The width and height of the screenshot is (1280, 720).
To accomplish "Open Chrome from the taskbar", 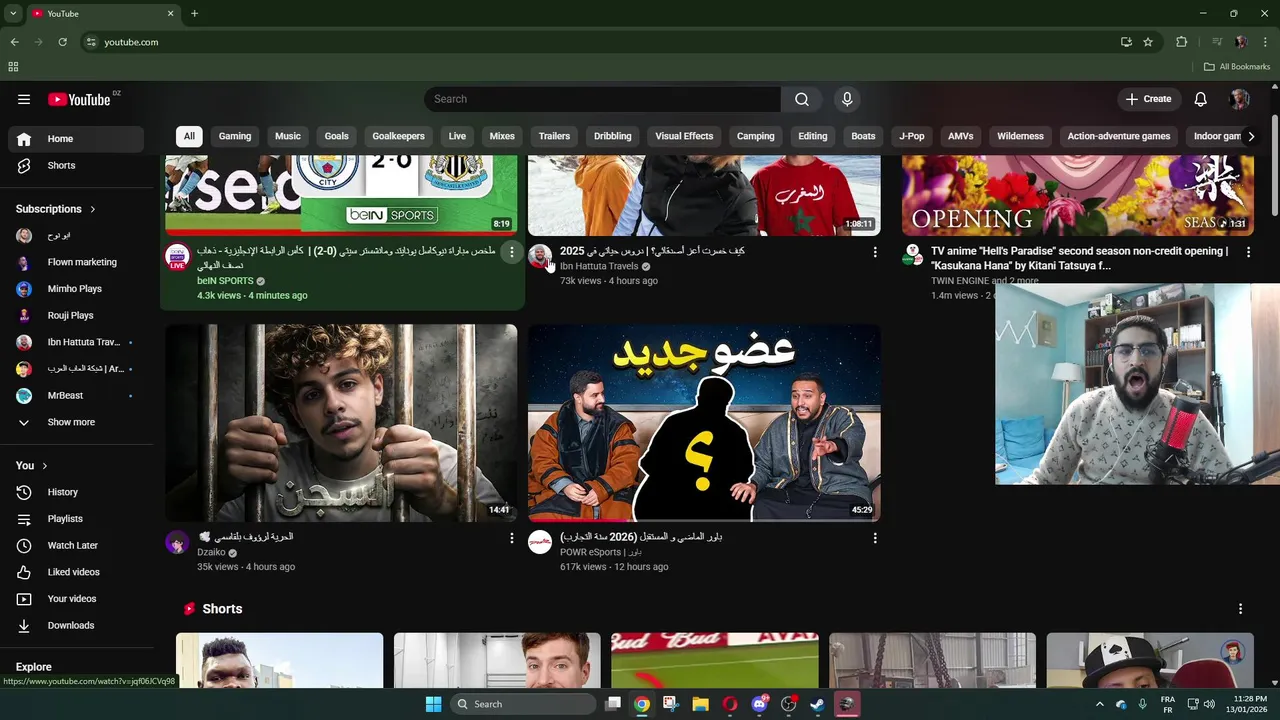I will coord(642,704).
